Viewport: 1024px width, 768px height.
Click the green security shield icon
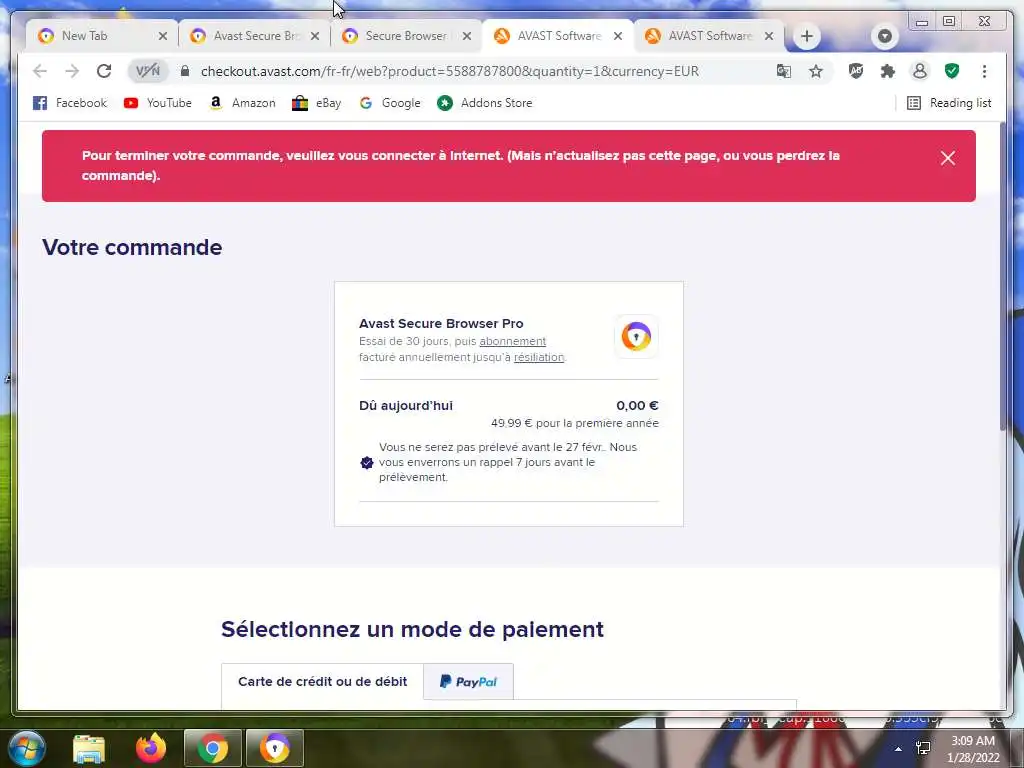(x=952, y=71)
